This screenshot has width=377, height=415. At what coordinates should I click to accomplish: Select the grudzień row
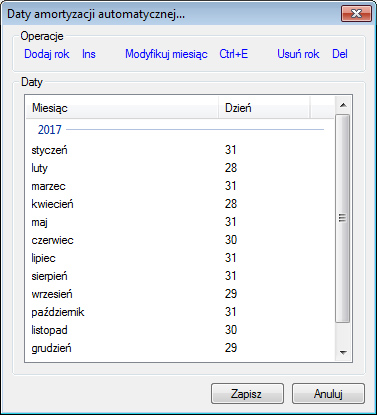tap(180, 348)
